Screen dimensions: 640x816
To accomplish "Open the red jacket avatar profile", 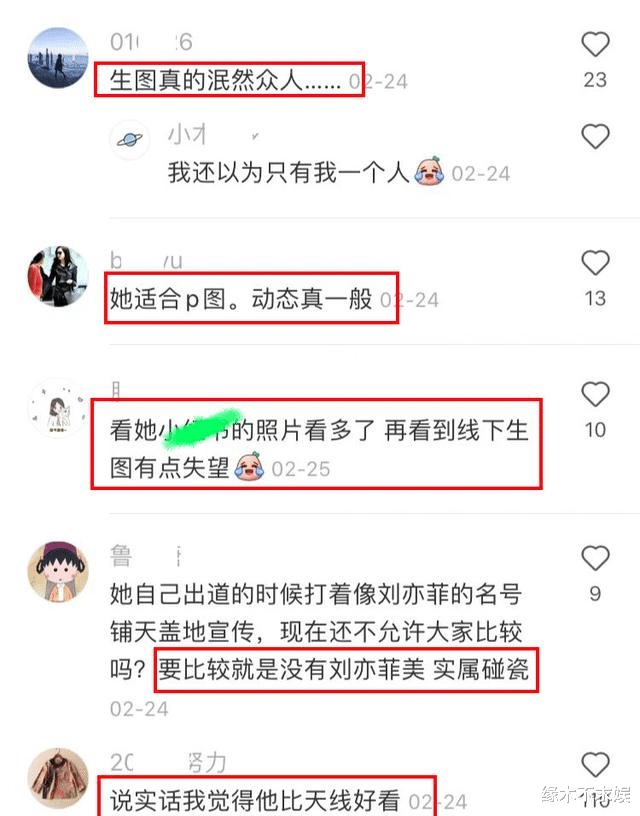I will click(58, 779).
